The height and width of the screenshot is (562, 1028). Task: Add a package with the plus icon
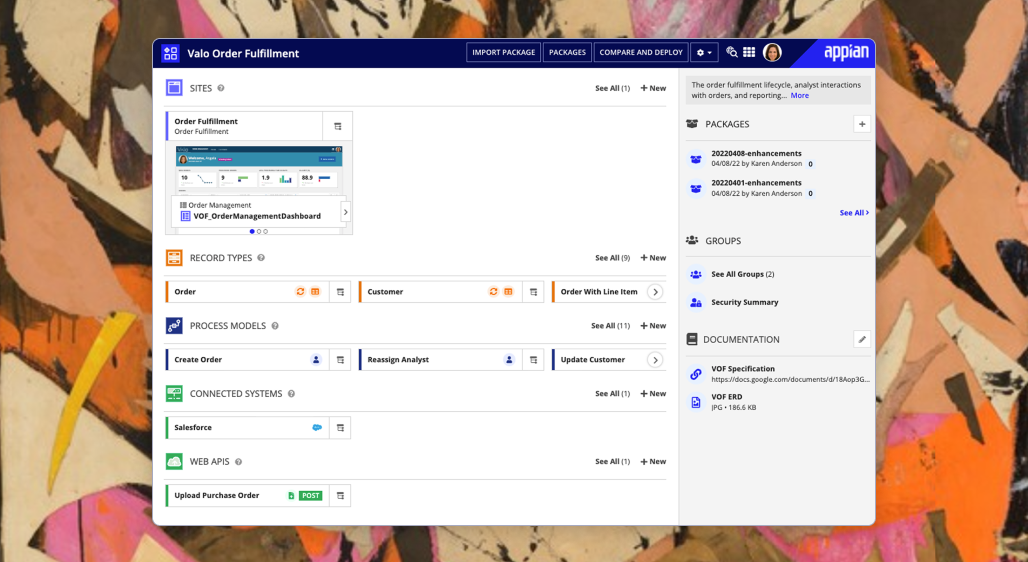tap(862, 124)
